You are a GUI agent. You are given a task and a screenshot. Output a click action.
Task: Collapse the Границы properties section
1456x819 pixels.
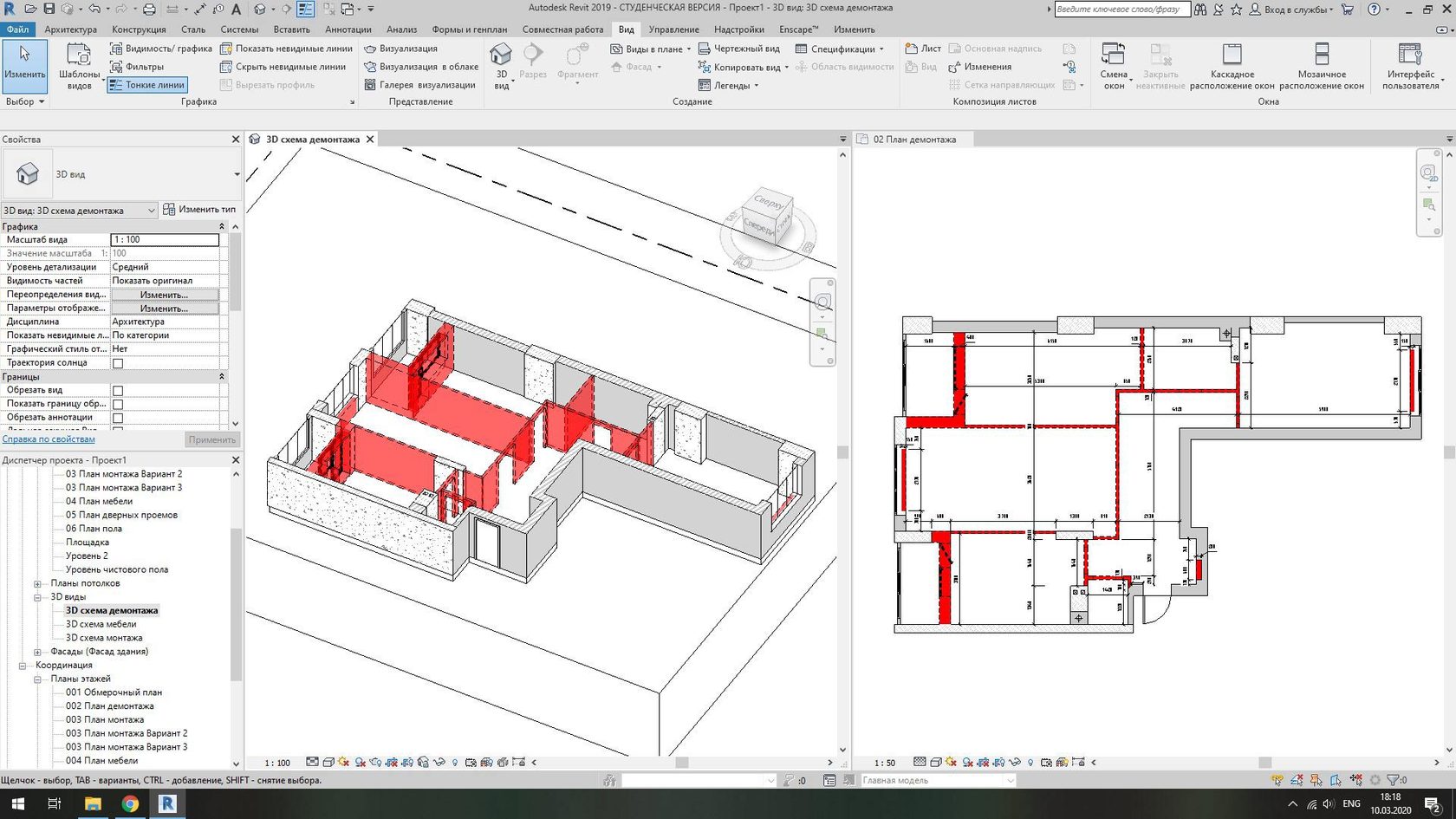click(221, 377)
